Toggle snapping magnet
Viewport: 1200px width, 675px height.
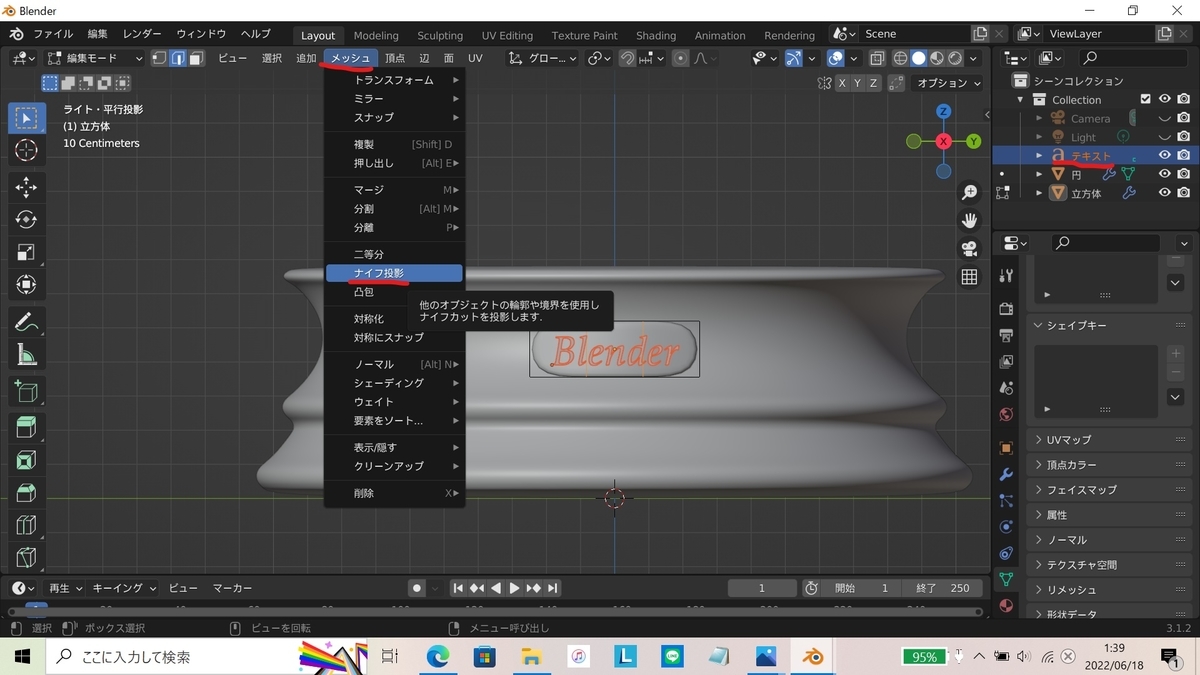point(627,59)
